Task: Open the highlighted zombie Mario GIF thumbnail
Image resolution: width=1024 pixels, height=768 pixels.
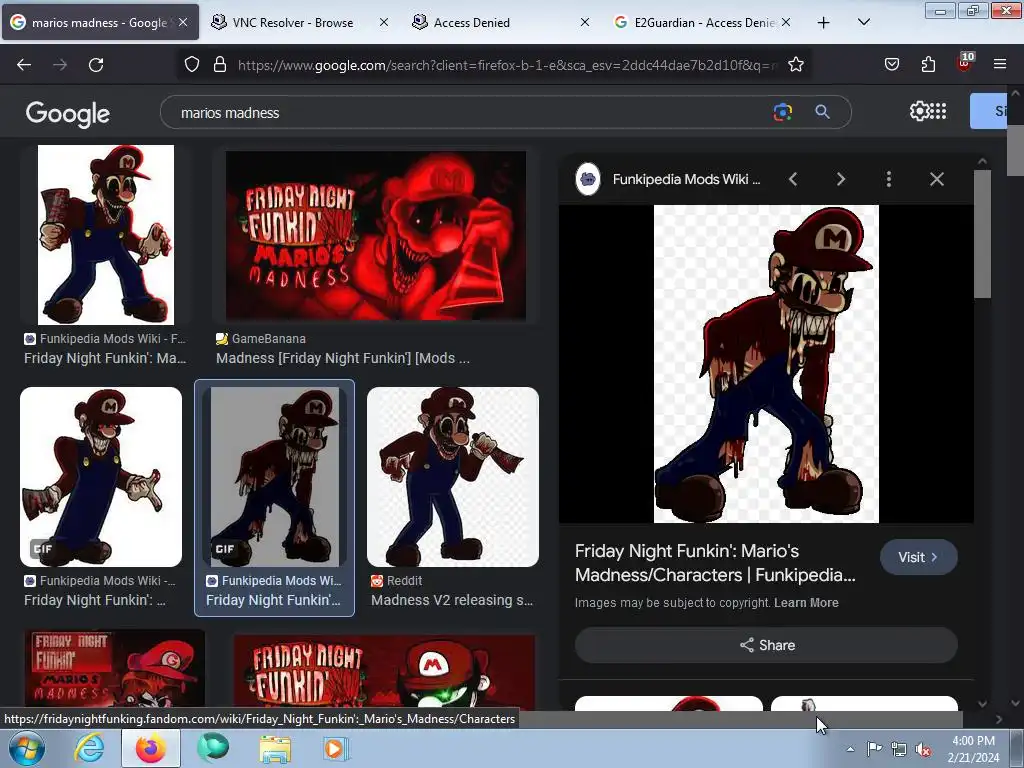Action: coord(275,477)
